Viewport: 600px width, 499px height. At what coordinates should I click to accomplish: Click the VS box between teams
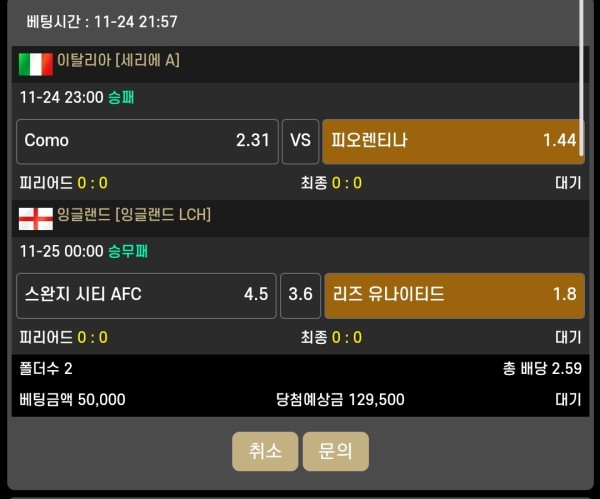point(300,141)
